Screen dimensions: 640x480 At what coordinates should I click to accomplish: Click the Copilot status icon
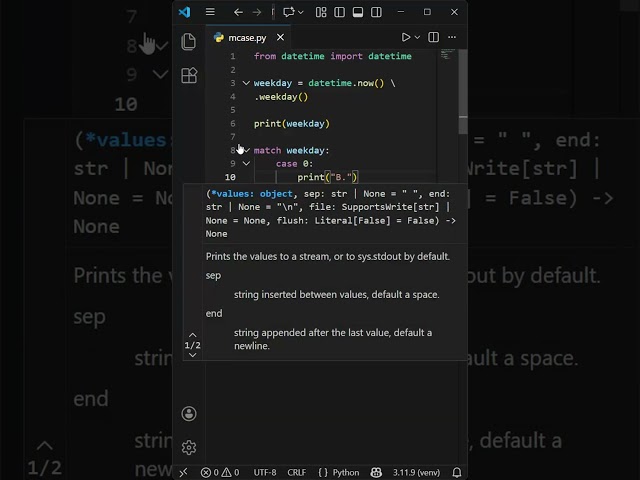376,472
